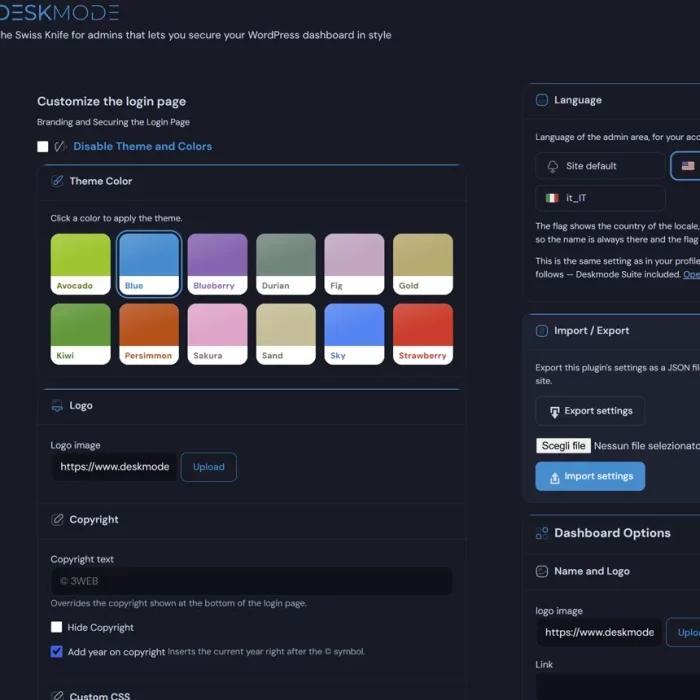Click the Italian flag icon
Viewport: 700px width, 700px height.
(x=552, y=198)
